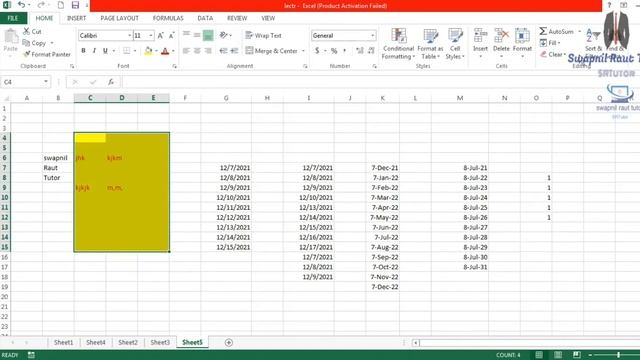Apply the Fill Color bucket icon

(x=148, y=51)
